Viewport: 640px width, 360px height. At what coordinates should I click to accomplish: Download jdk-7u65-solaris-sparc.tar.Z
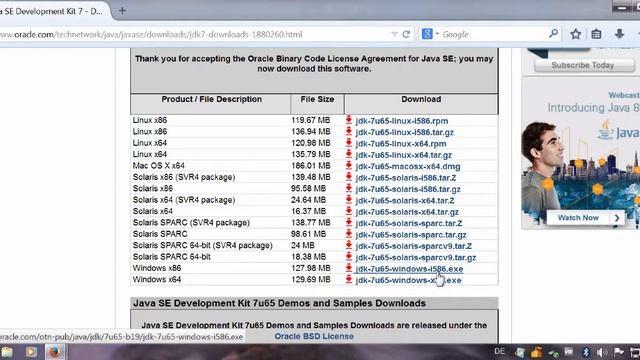click(x=409, y=224)
